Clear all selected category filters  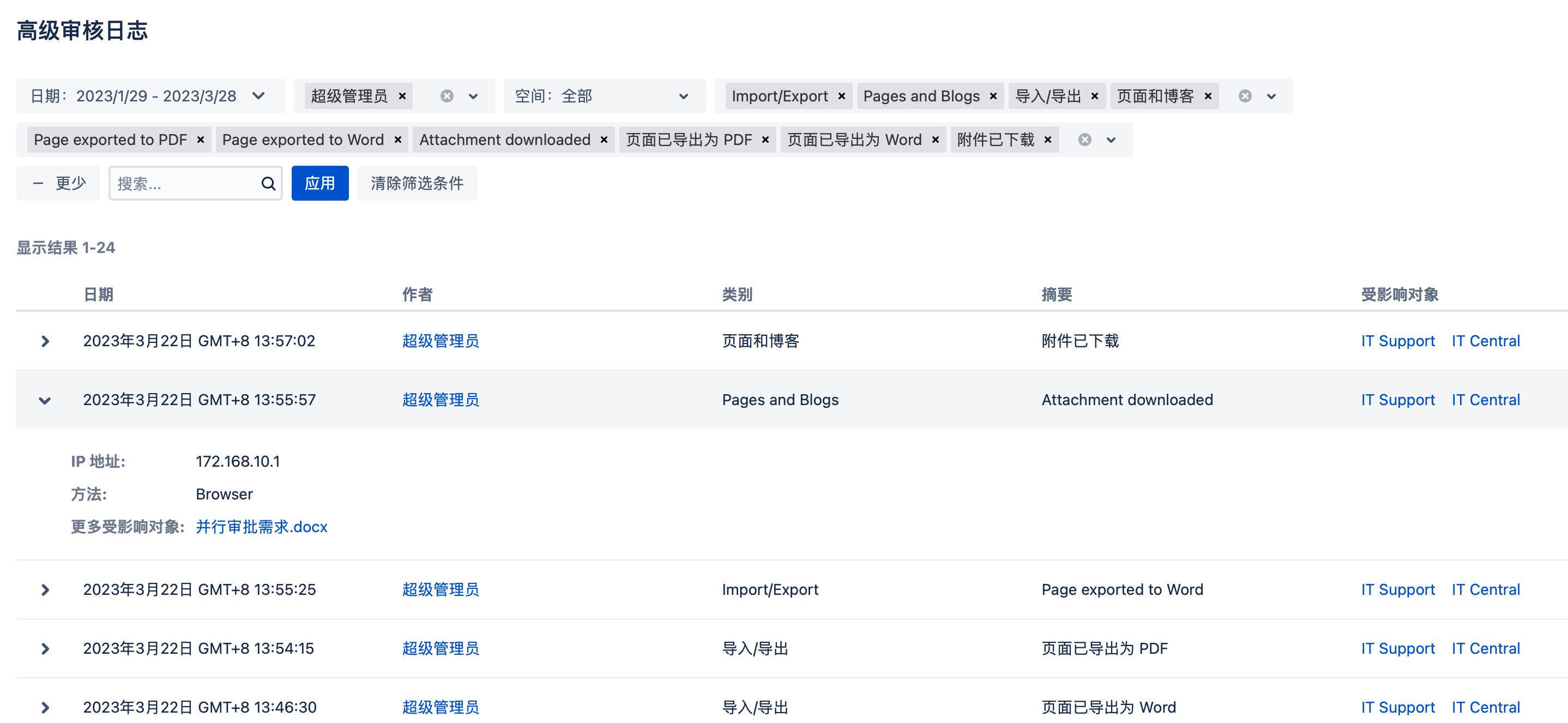[1245, 96]
